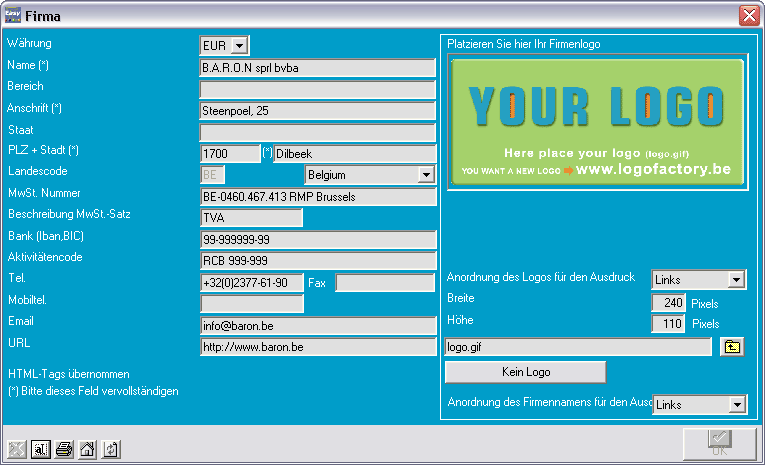765x465 pixels.
Task: Click the refresh document icon
Action: click(111, 449)
